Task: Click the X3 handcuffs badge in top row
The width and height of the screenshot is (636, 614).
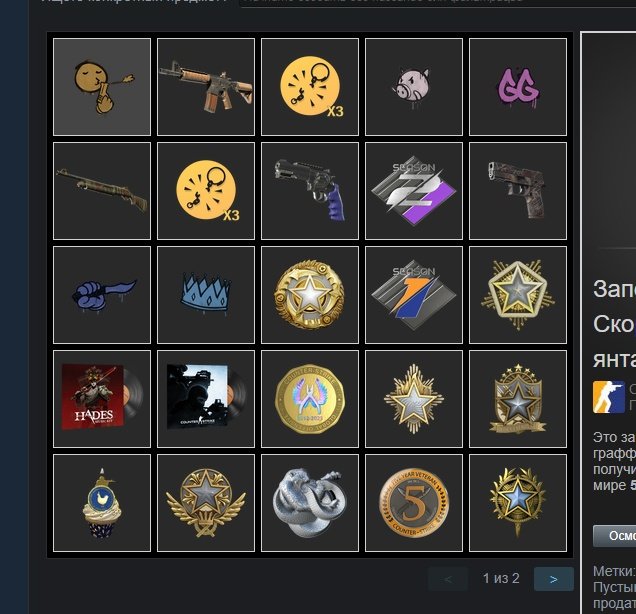Action: pyautogui.click(x=310, y=87)
